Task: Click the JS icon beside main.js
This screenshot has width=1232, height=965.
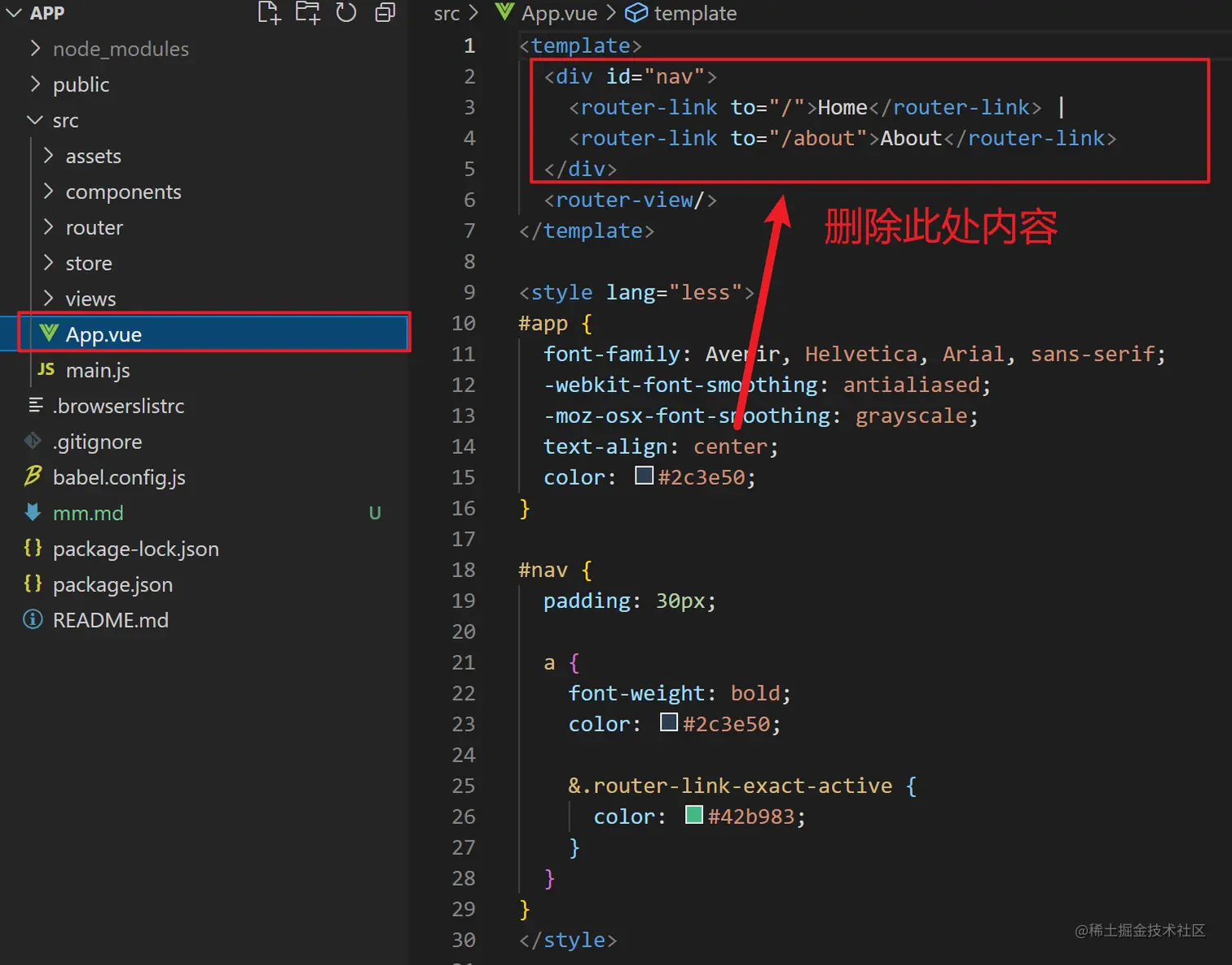Action: pyautogui.click(x=46, y=369)
